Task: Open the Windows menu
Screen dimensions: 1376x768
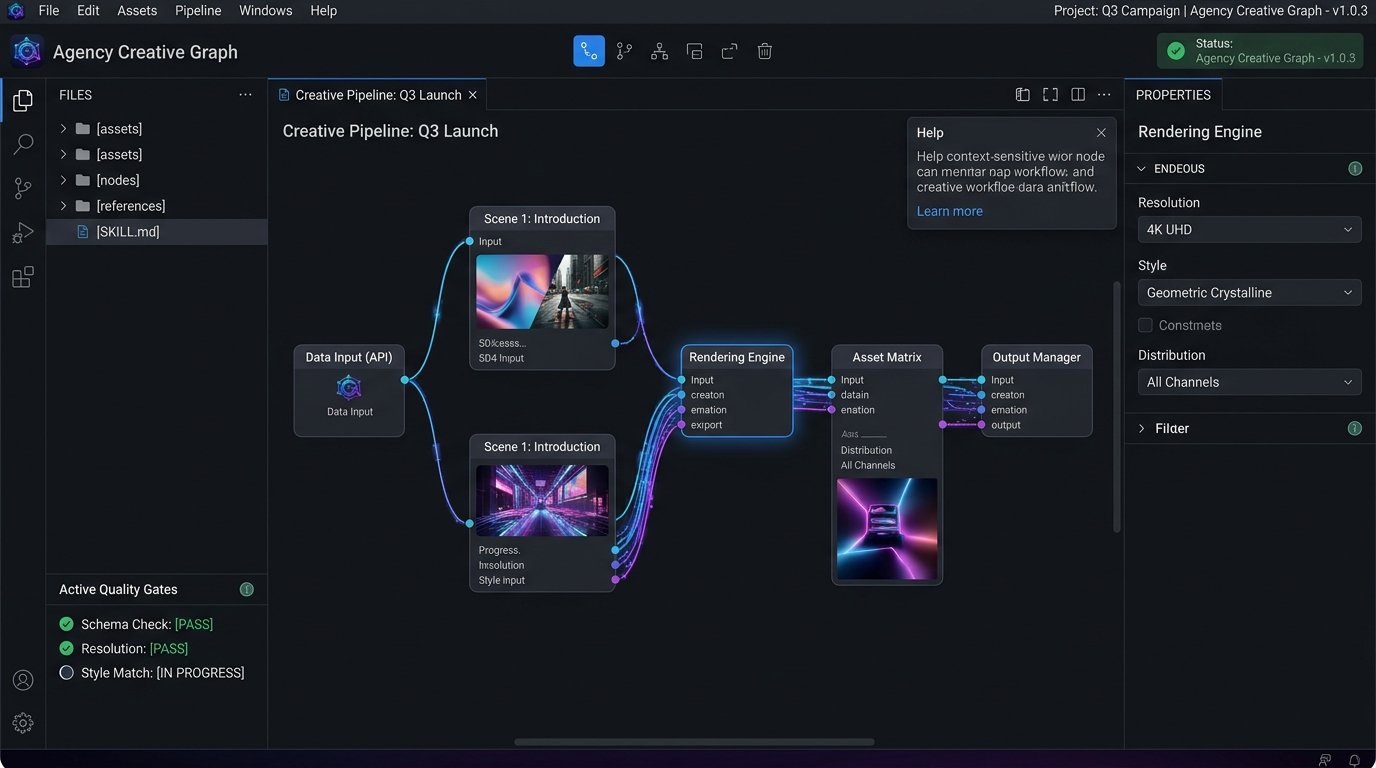Action: click(x=266, y=11)
